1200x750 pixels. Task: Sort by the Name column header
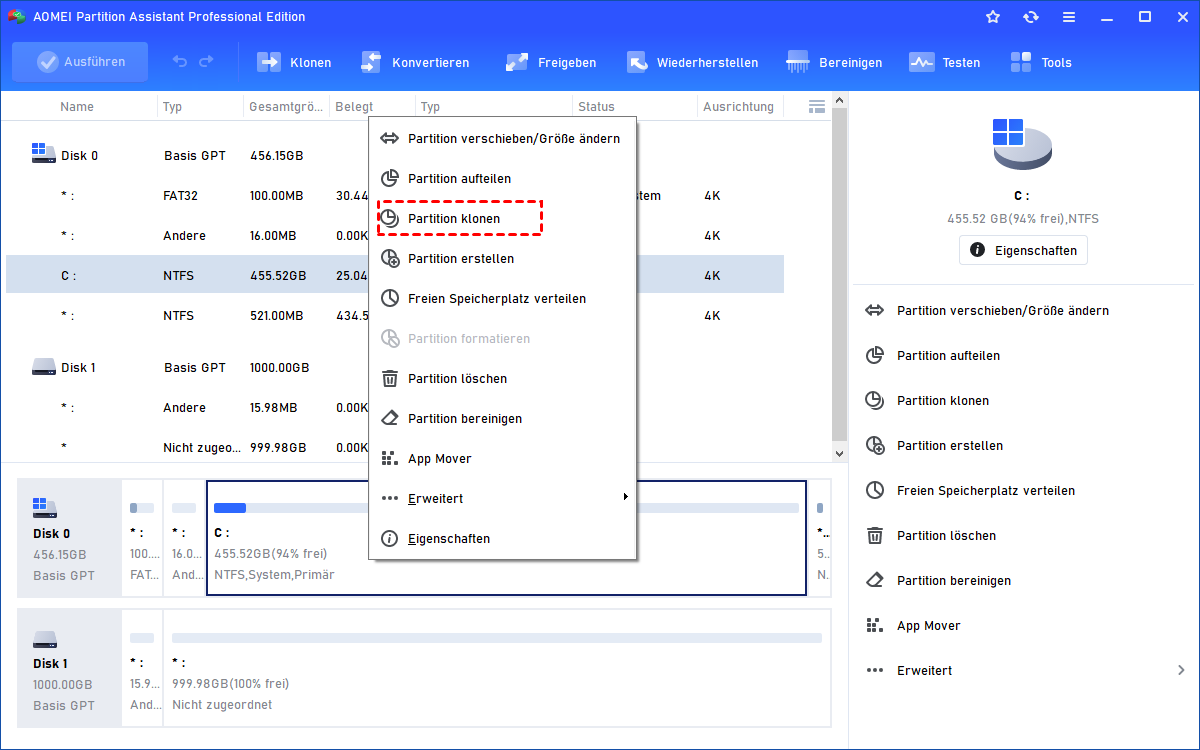[x=77, y=107]
